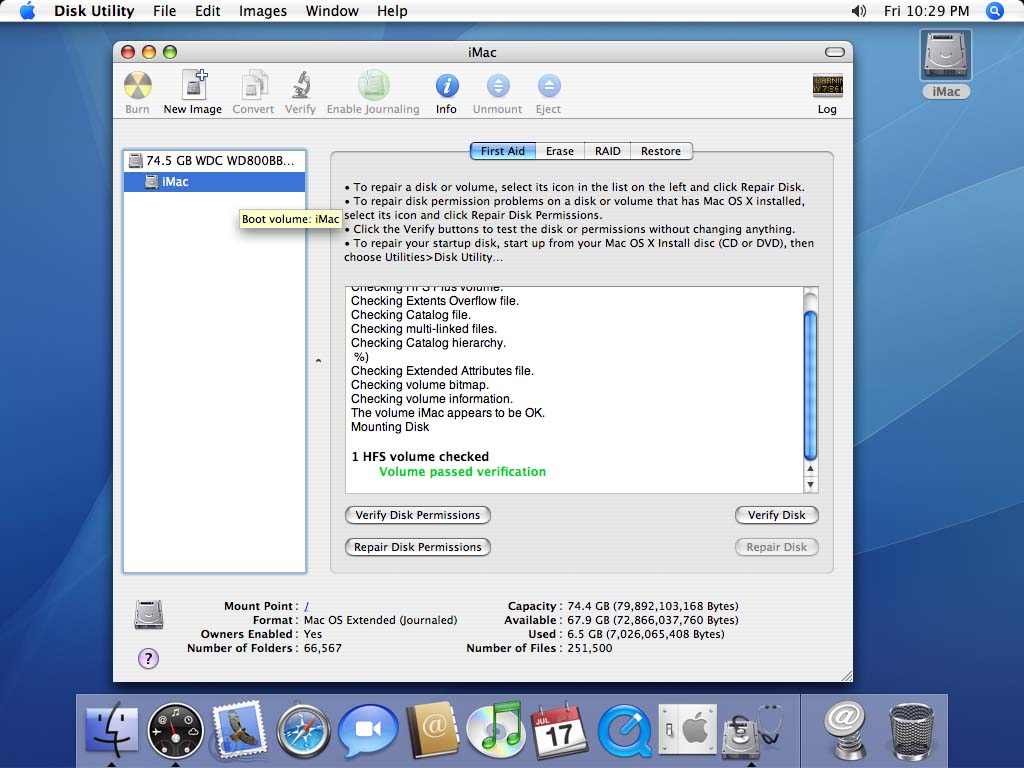Click '1 HFS volume checked' line
This screenshot has height=768, width=1024.
pos(420,456)
